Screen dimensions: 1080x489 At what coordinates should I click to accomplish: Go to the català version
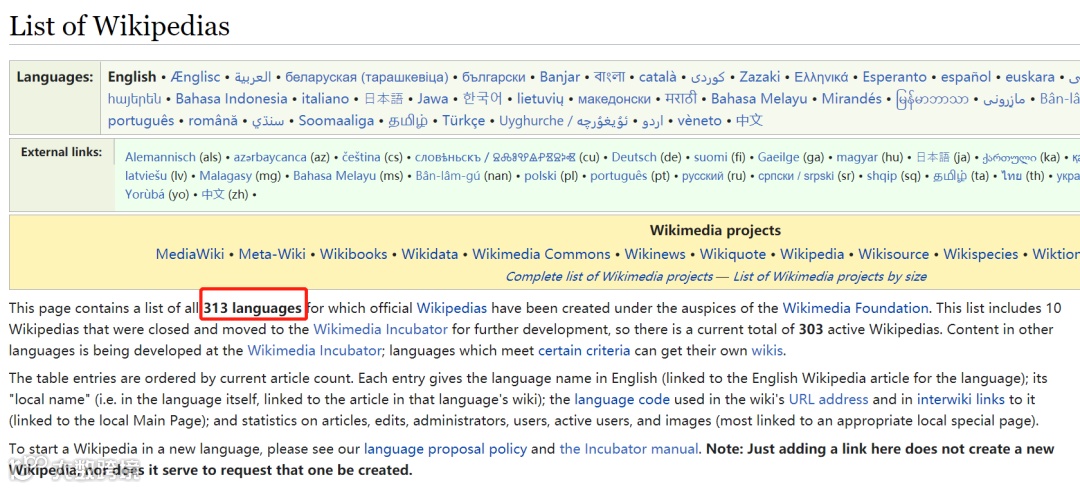click(x=657, y=77)
